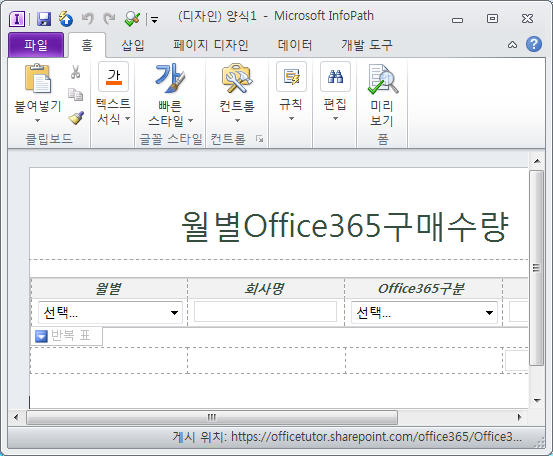Screen dimensions: 553x456
Task: Switch to the 홈 tab
Action: (87, 45)
